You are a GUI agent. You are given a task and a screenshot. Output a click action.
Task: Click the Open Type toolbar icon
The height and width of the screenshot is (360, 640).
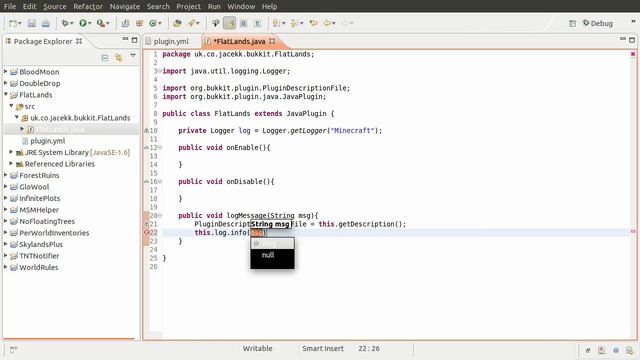tap(177, 23)
